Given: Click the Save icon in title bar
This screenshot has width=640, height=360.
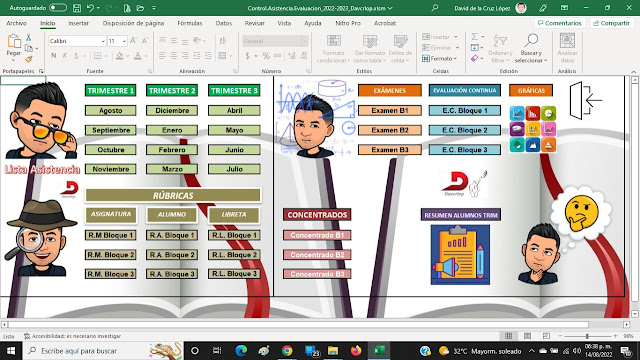Looking at the screenshot, I should click(76, 8).
